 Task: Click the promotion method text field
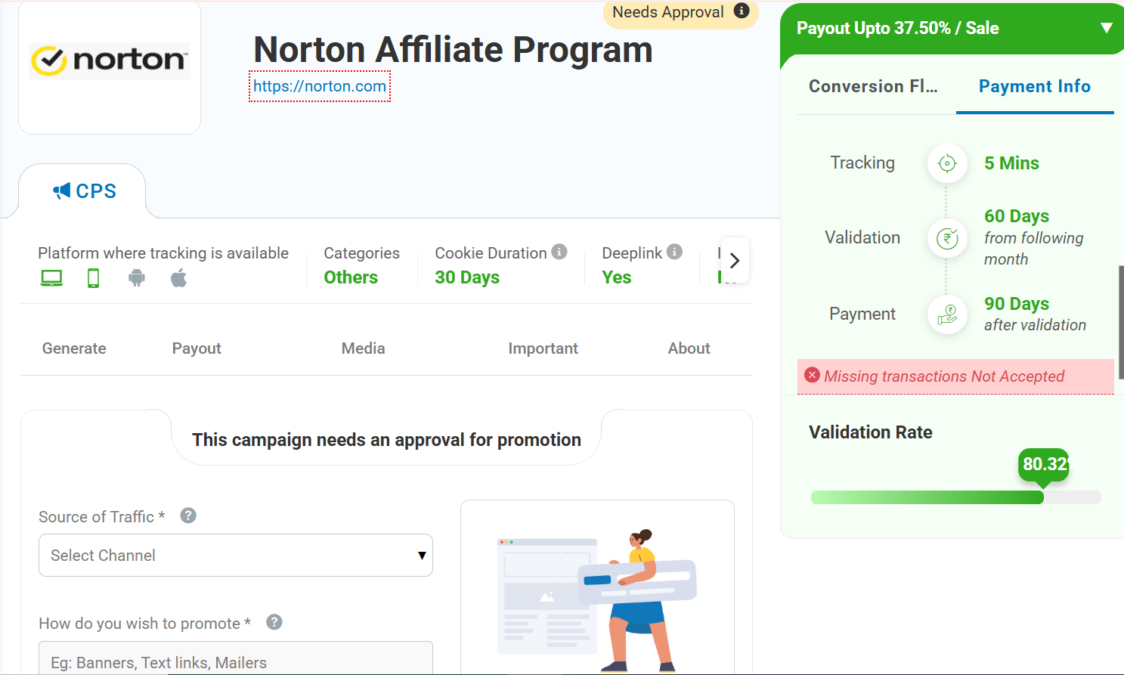(235, 660)
